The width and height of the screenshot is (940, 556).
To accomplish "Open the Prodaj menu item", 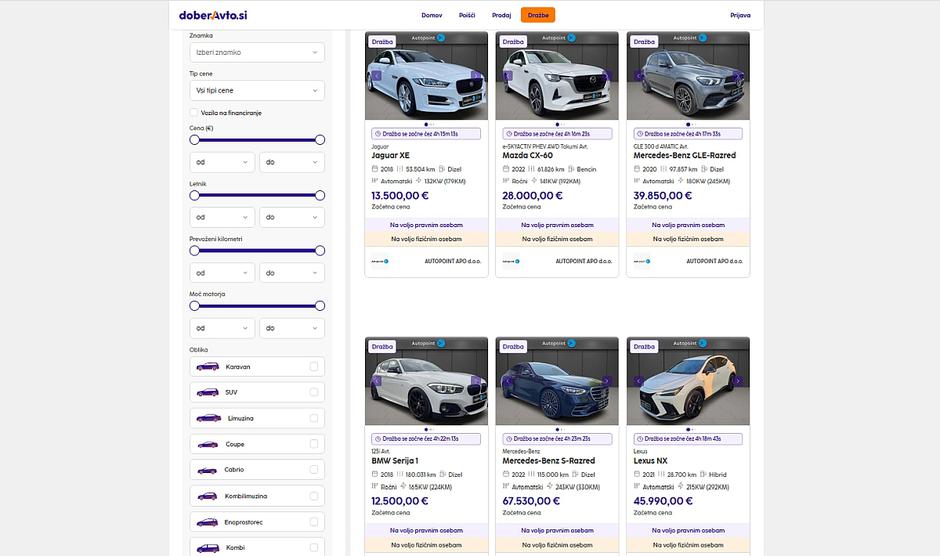I will point(501,15).
